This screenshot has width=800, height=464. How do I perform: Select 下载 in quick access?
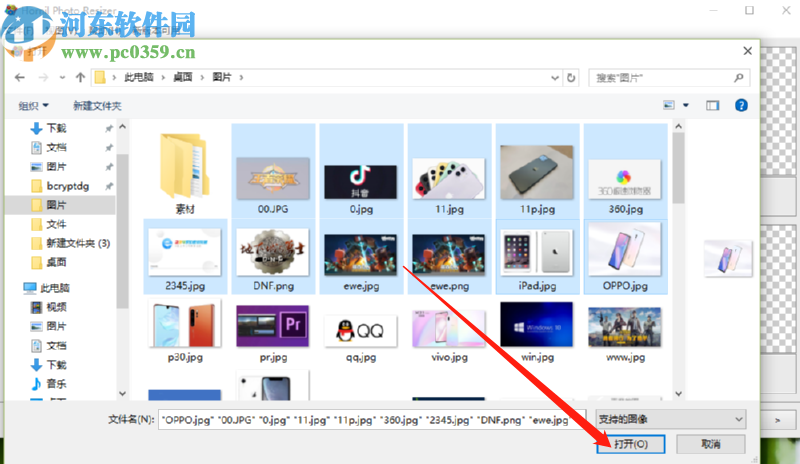point(57,128)
